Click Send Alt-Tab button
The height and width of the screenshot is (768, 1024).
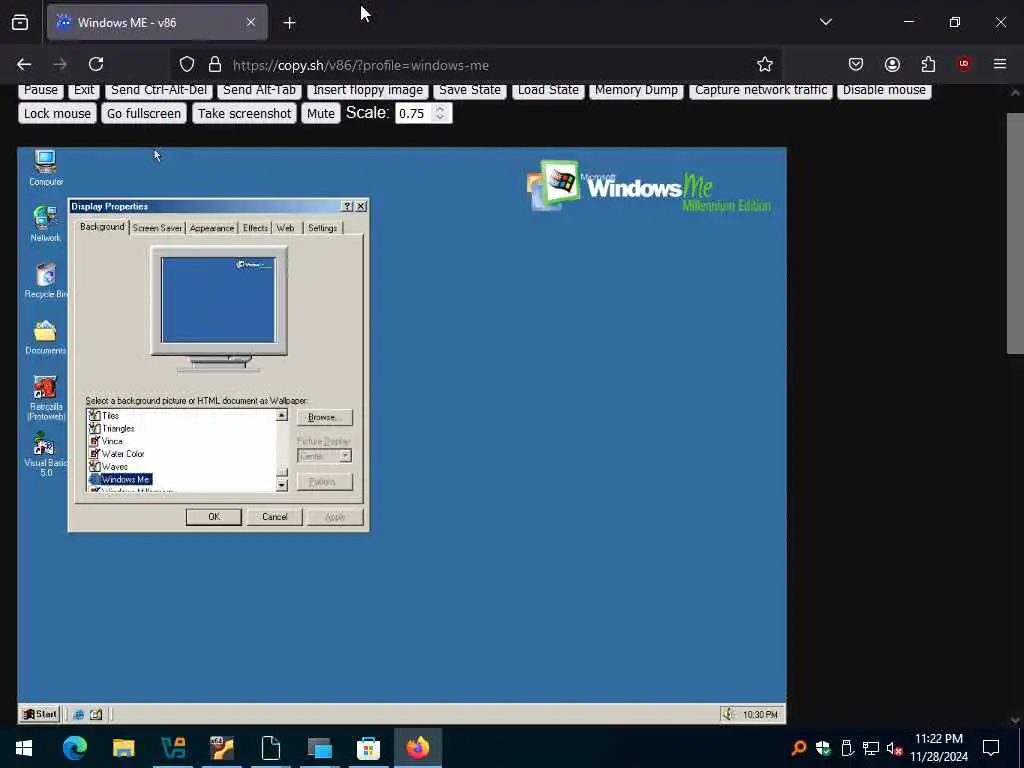tap(259, 90)
